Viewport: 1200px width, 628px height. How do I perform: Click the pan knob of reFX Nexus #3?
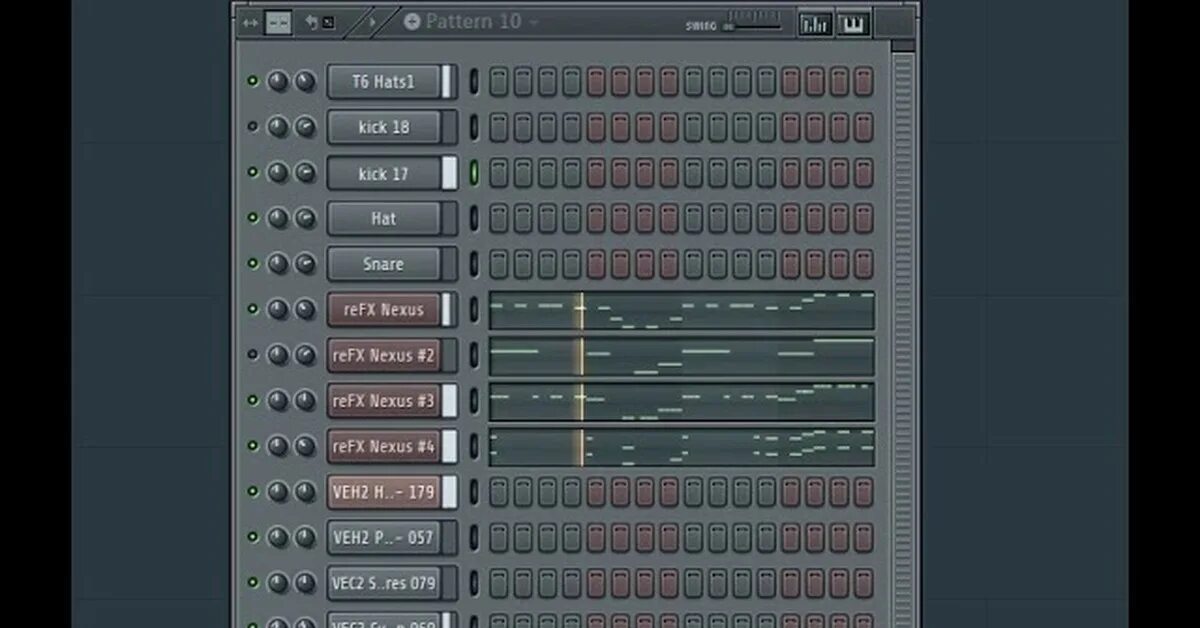pyautogui.click(x=278, y=400)
